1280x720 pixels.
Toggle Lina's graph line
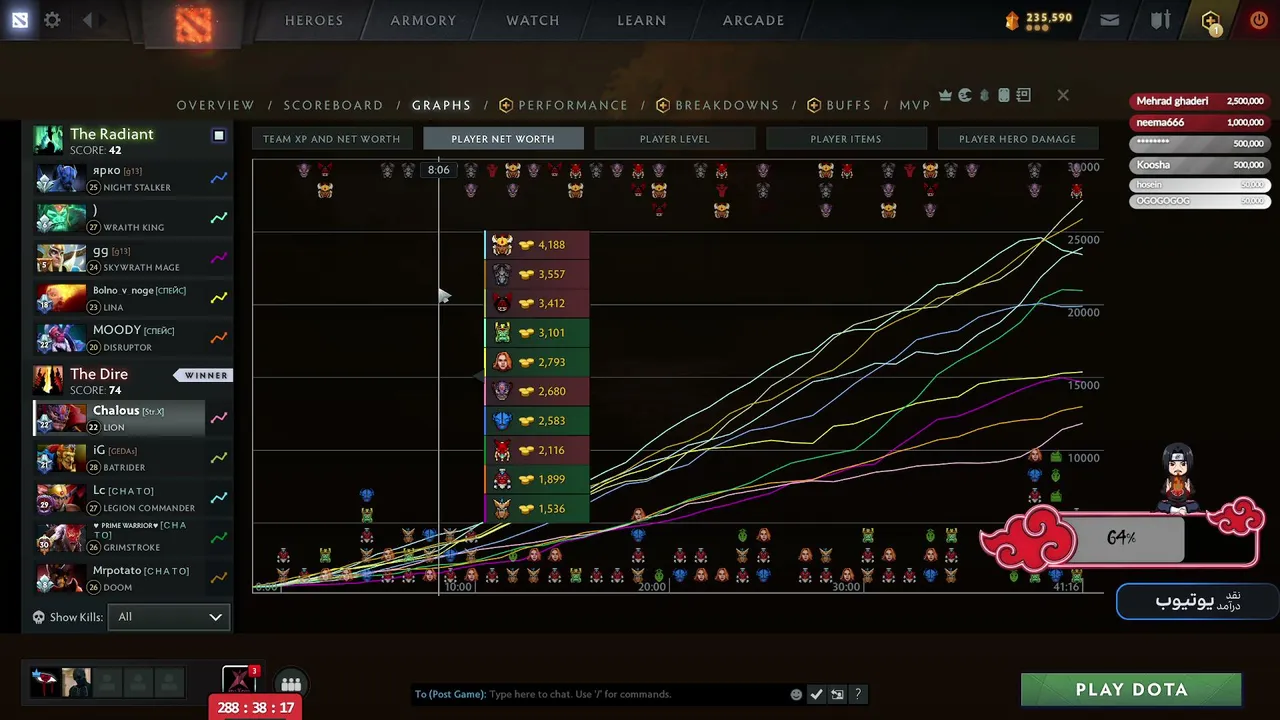[219, 298]
